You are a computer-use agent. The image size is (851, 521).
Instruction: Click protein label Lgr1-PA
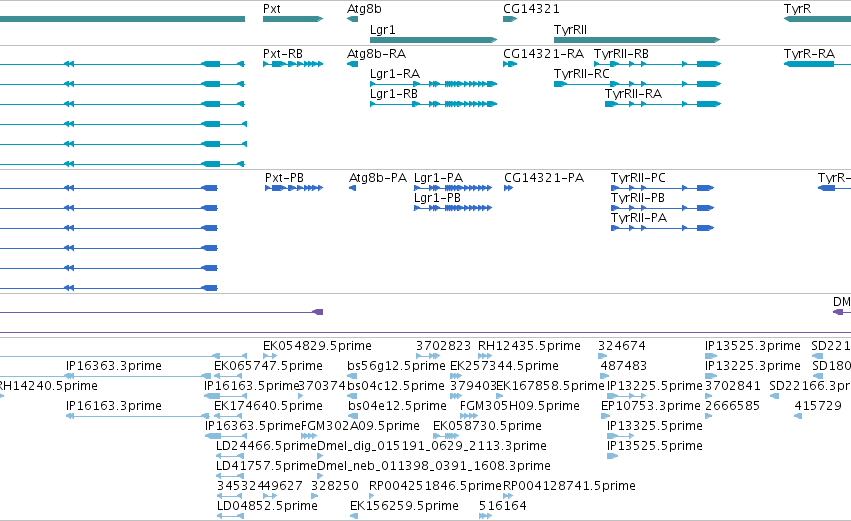click(x=438, y=178)
